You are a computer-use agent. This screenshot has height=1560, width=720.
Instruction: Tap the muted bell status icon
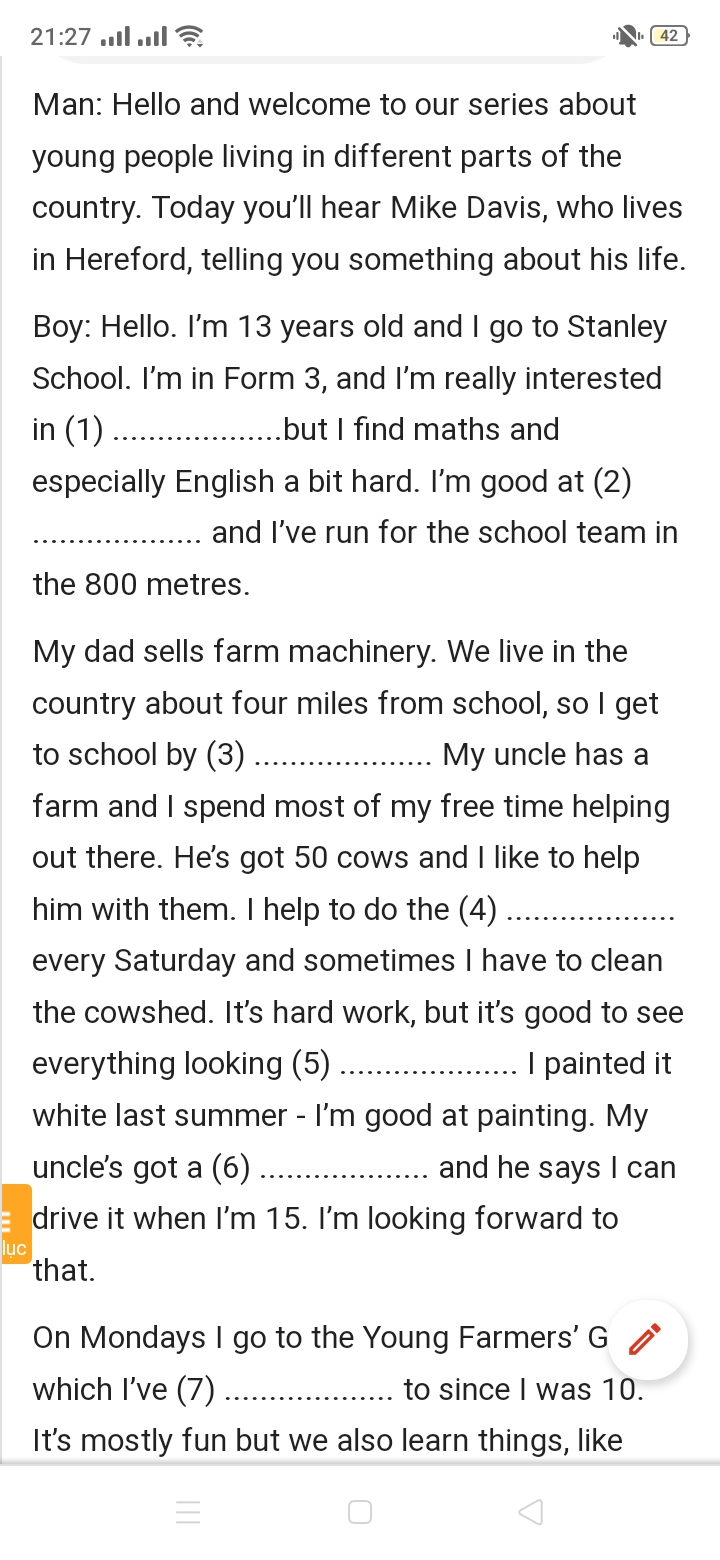[x=627, y=37]
